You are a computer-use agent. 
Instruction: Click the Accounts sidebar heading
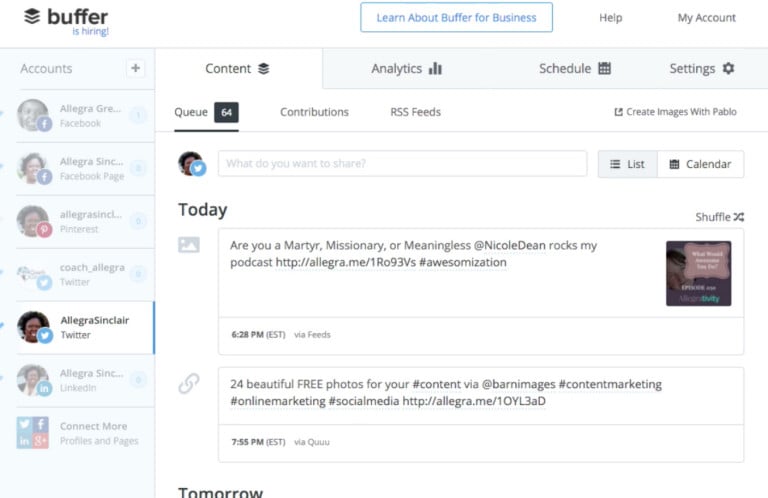coord(46,69)
